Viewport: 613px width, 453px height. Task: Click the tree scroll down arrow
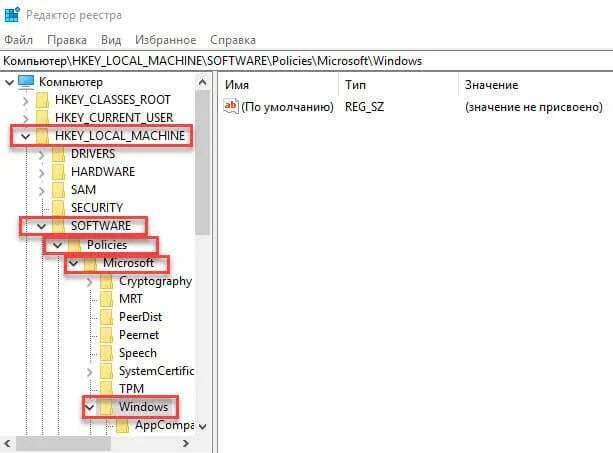click(x=203, y=426)
